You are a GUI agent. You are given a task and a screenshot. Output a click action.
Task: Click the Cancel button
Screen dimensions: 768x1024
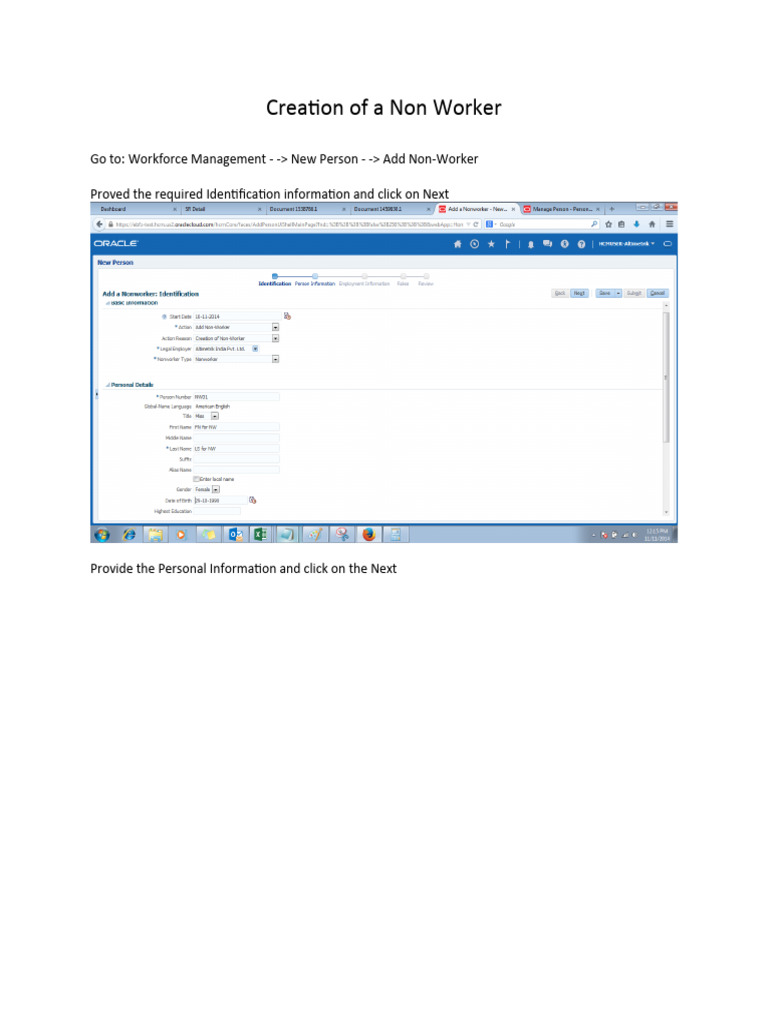click(x=658, y=293)
